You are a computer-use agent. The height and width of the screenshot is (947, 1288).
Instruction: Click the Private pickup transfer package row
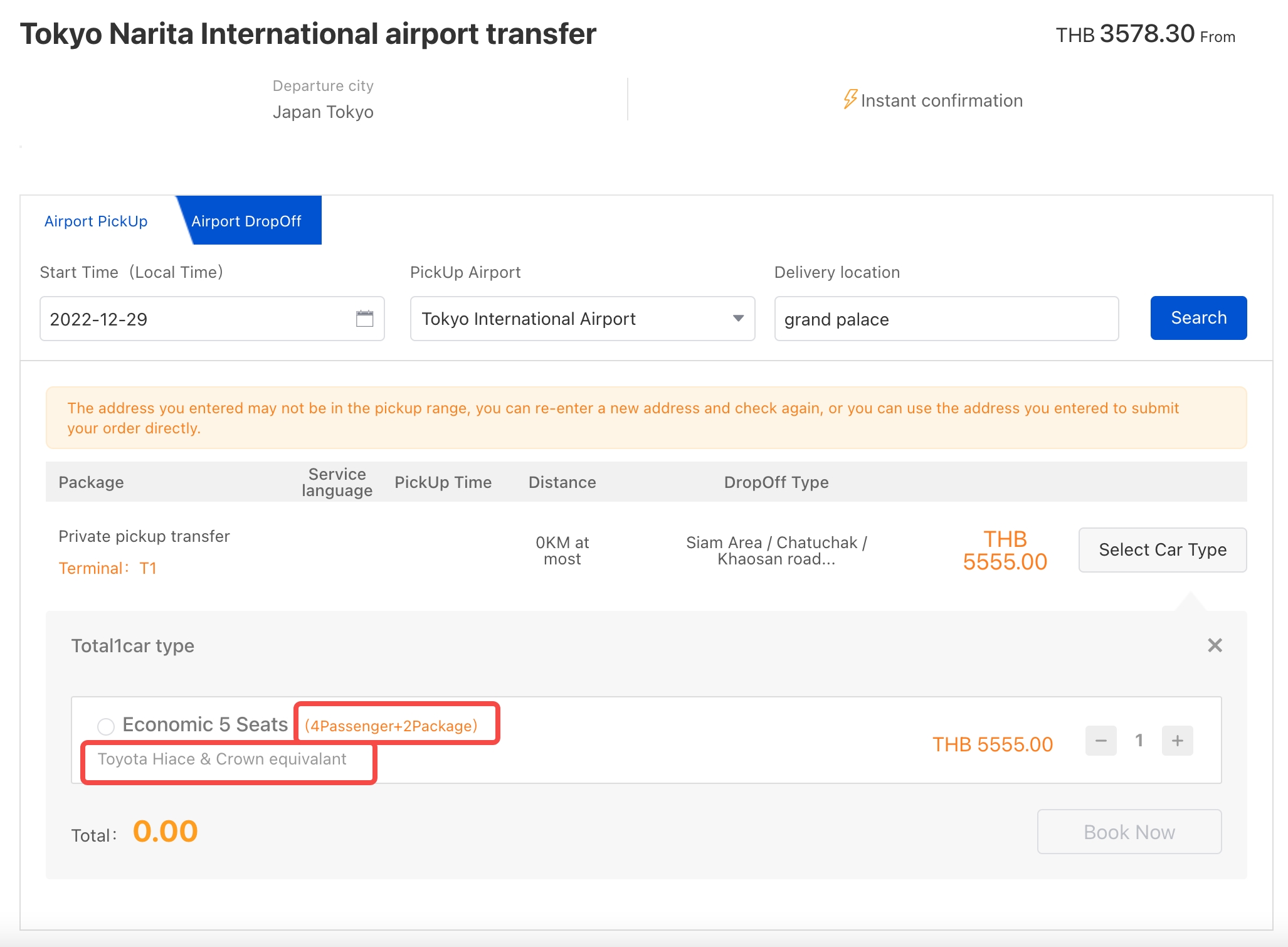click(x=144, y=536)
